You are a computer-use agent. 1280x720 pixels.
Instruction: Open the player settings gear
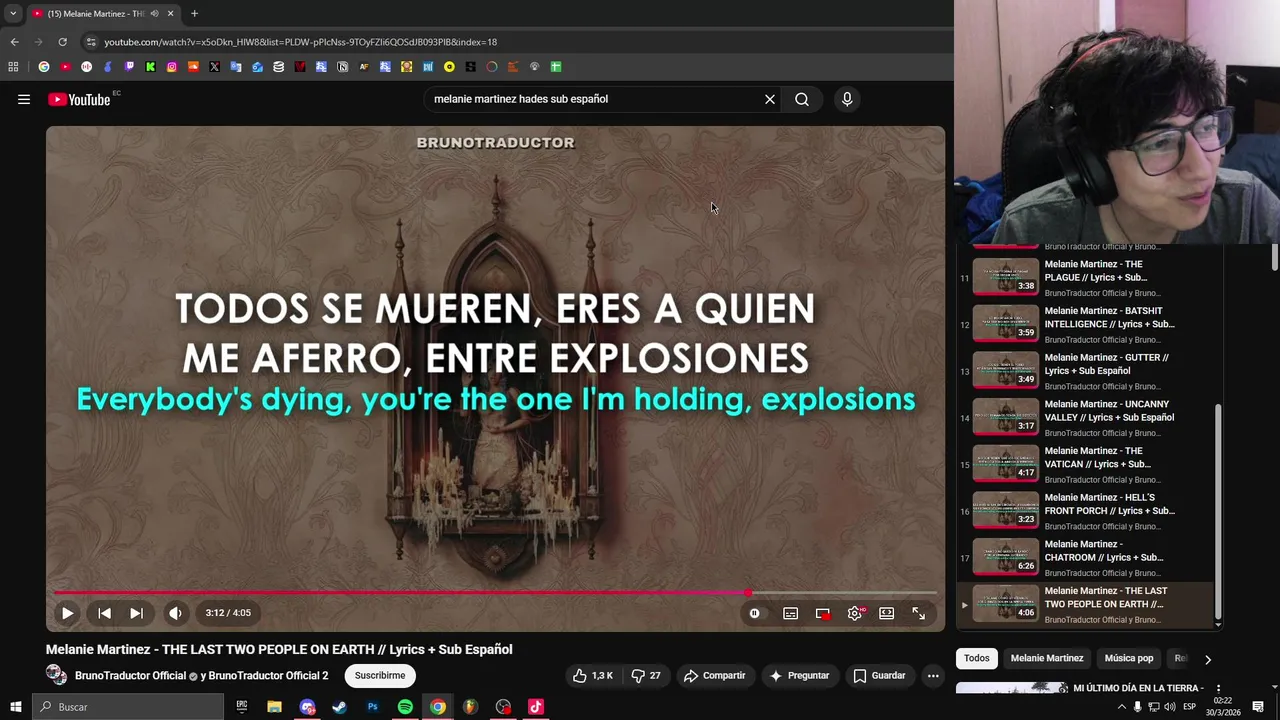(x=855, y=613)
